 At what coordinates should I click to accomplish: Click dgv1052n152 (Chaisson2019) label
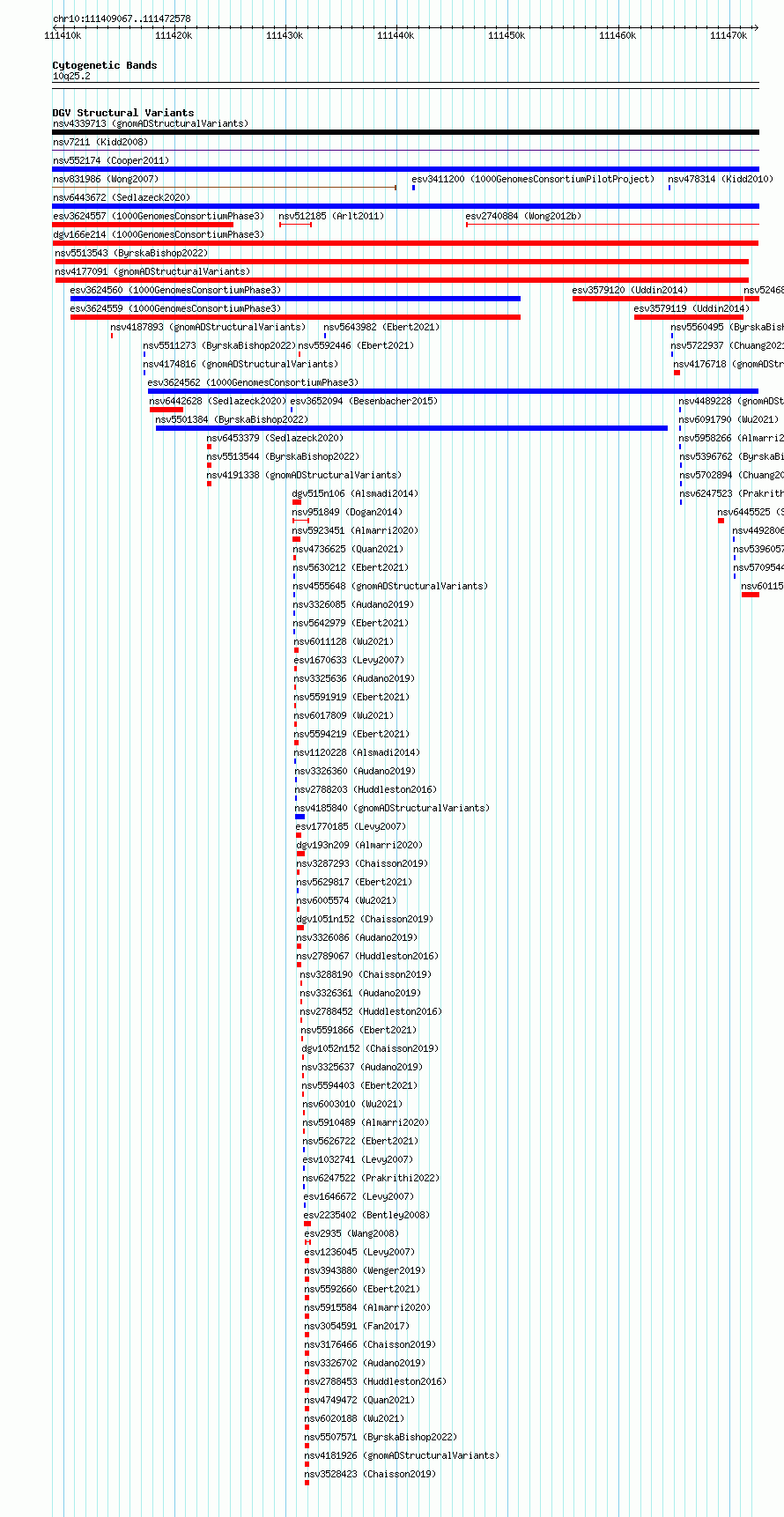coord(370,1048)
